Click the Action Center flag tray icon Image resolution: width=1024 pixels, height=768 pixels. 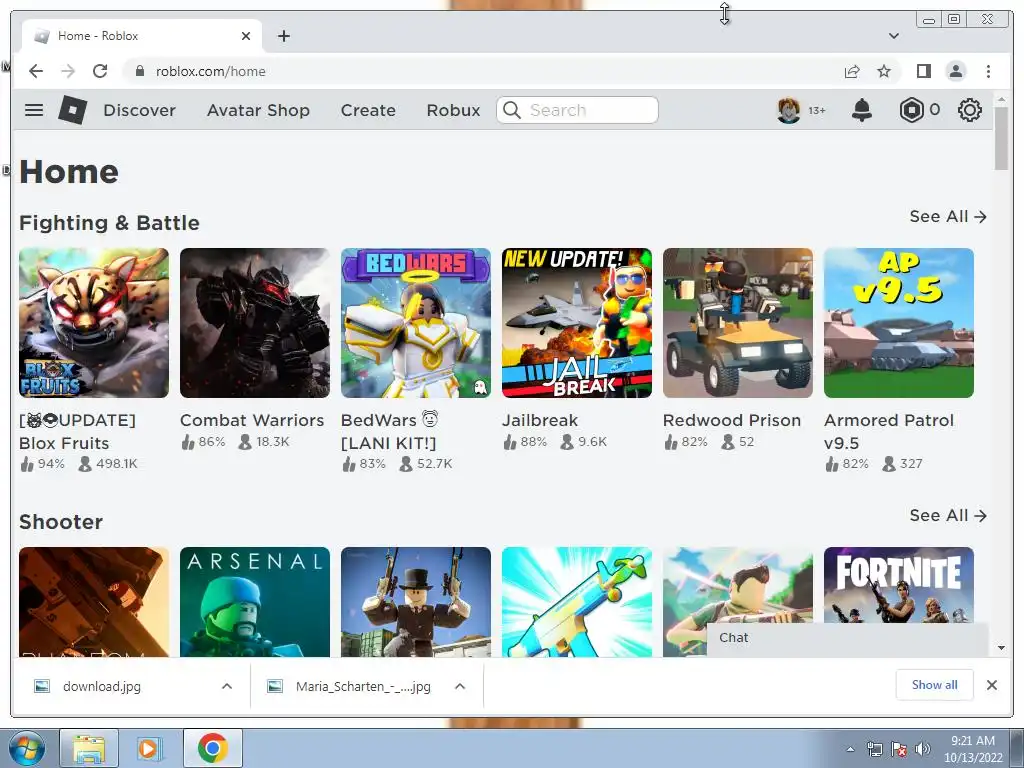pos(899,749)
